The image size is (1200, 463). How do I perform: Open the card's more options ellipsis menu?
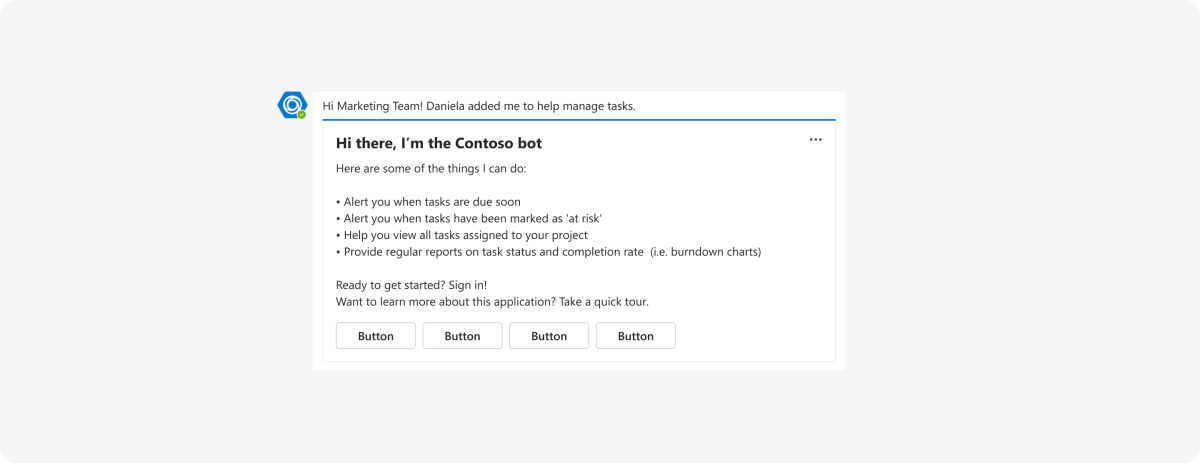816,140
